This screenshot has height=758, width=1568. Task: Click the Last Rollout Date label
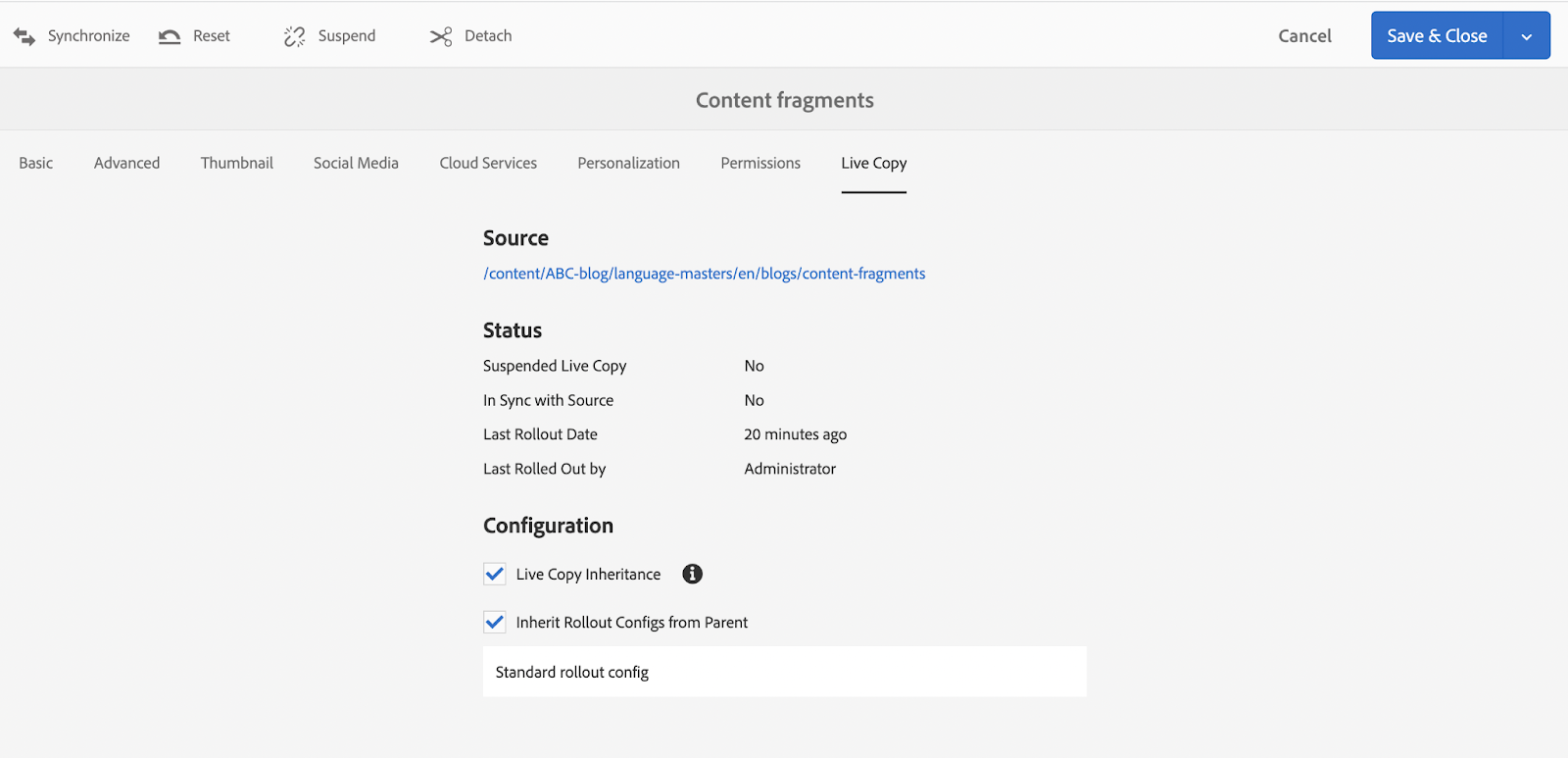[540, 434]
